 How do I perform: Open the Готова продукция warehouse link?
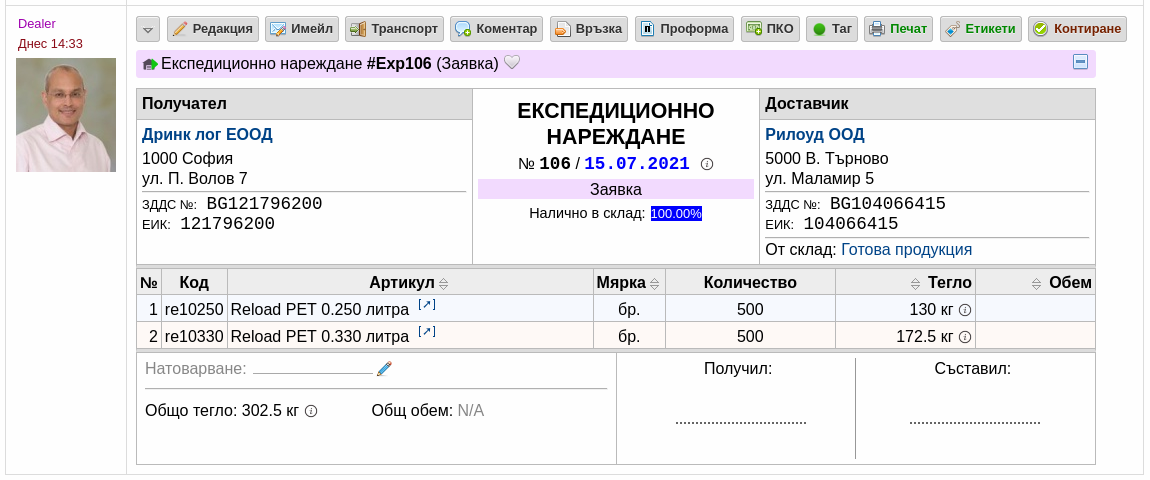click(x=907, y=250)
